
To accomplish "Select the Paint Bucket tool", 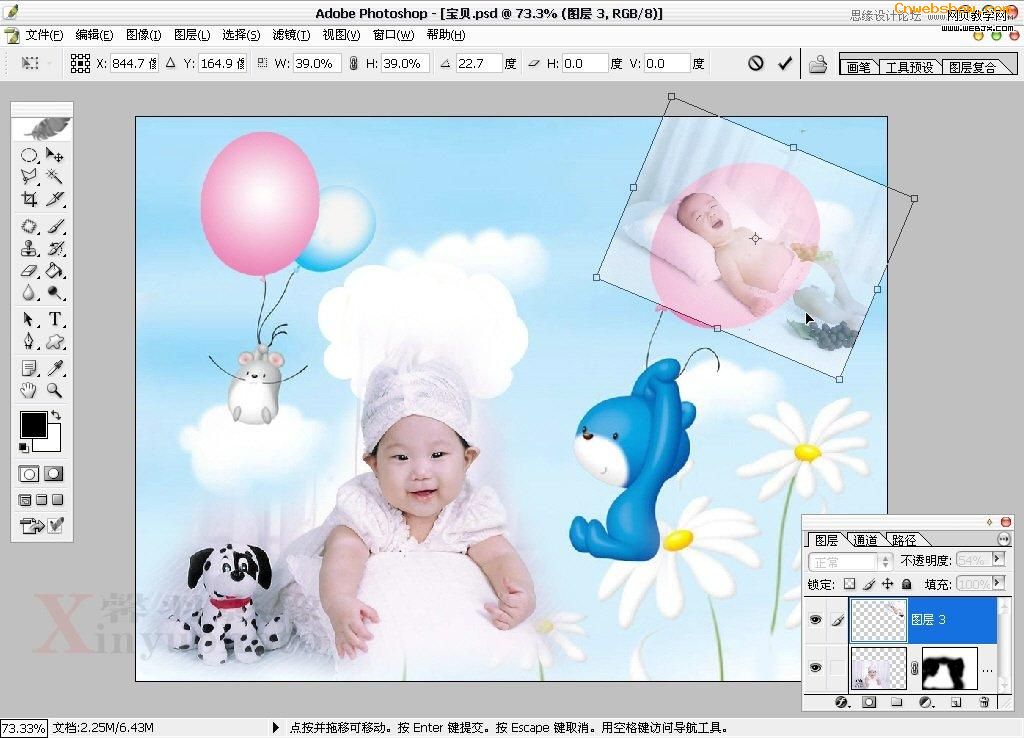I will pyautogui.click(x=55, y=270).
